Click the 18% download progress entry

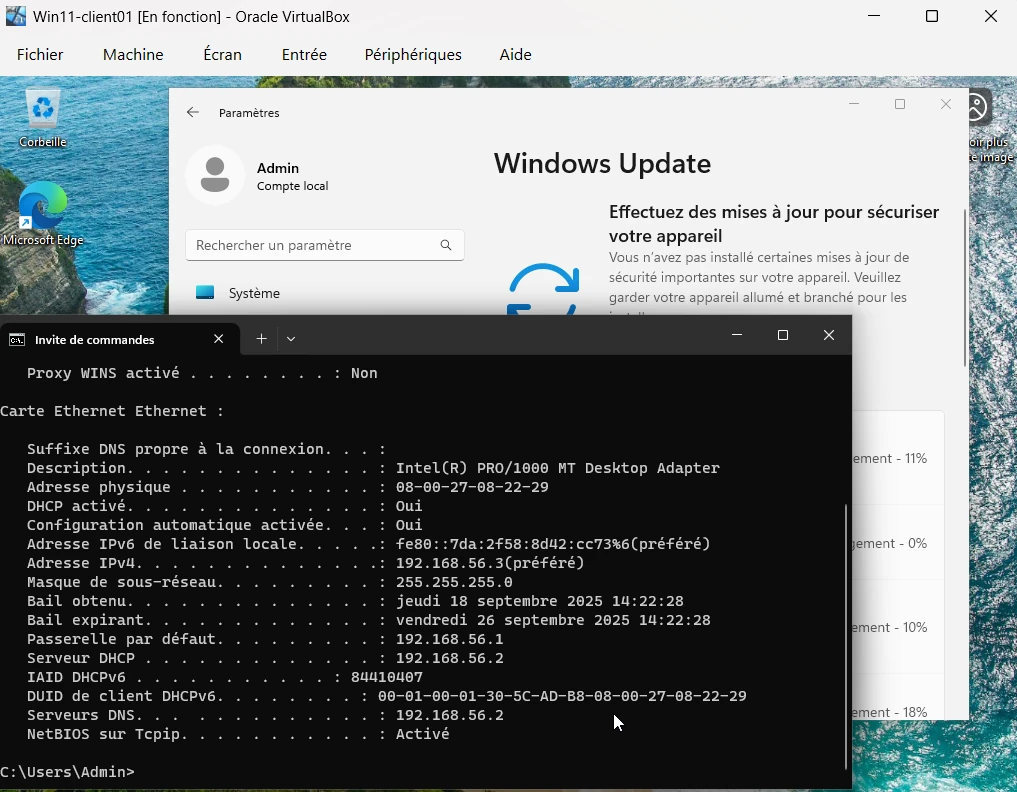pyautogui.click(x=890, y=712)
